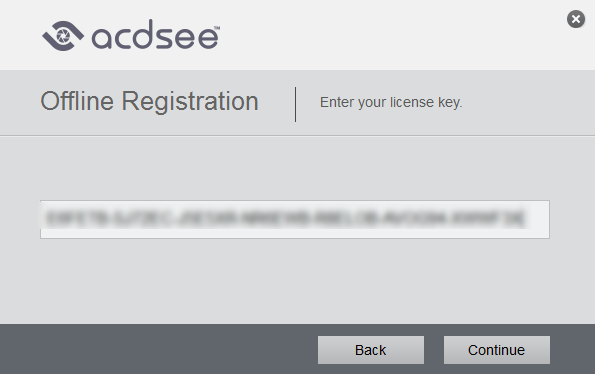Click empty gray area below the license field
This screenshot has height=374, width=595.
pyautogui.click(x=295, y=281)
